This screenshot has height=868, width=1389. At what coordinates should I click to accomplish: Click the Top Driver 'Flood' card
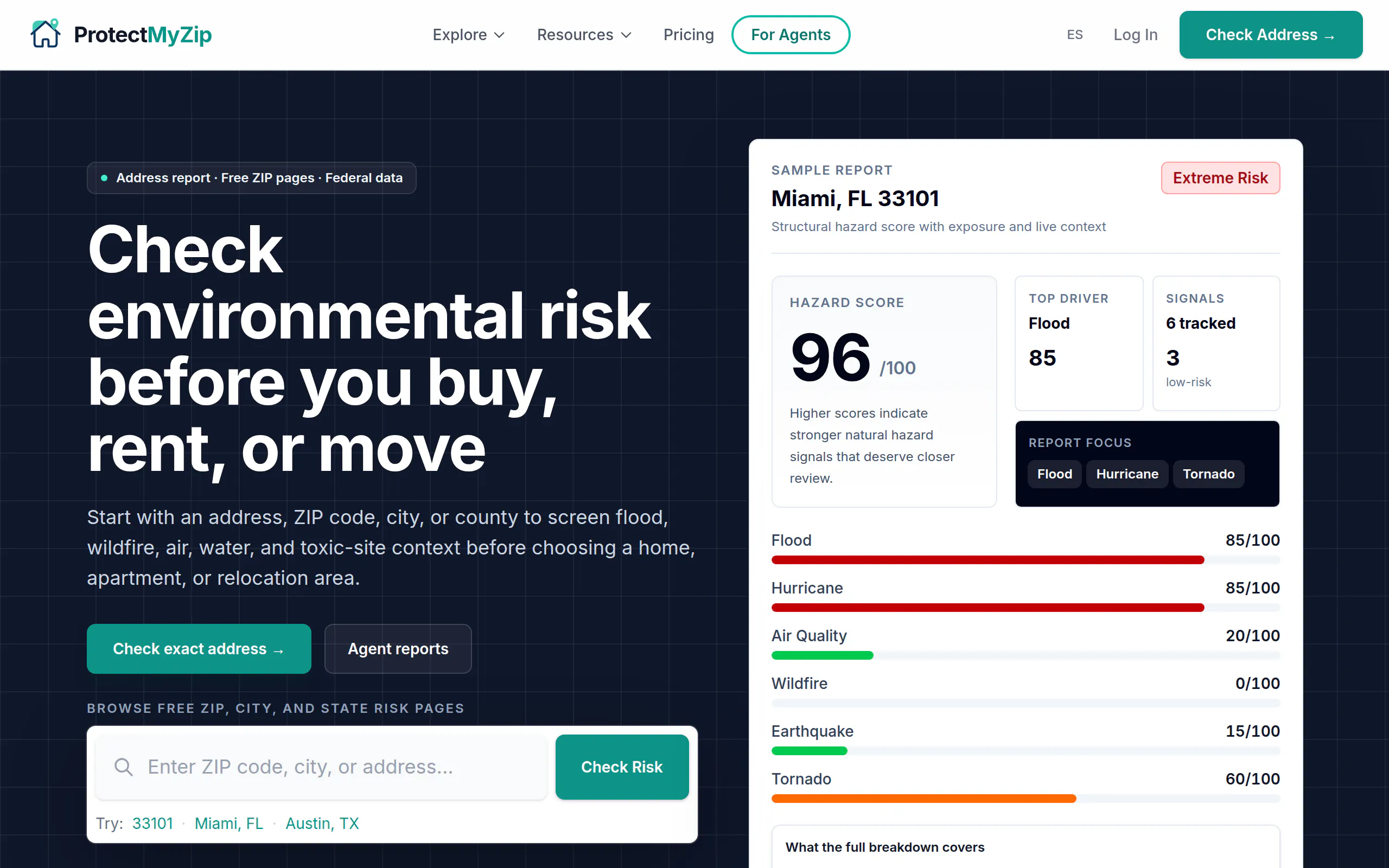click(x=1079, y=343)
